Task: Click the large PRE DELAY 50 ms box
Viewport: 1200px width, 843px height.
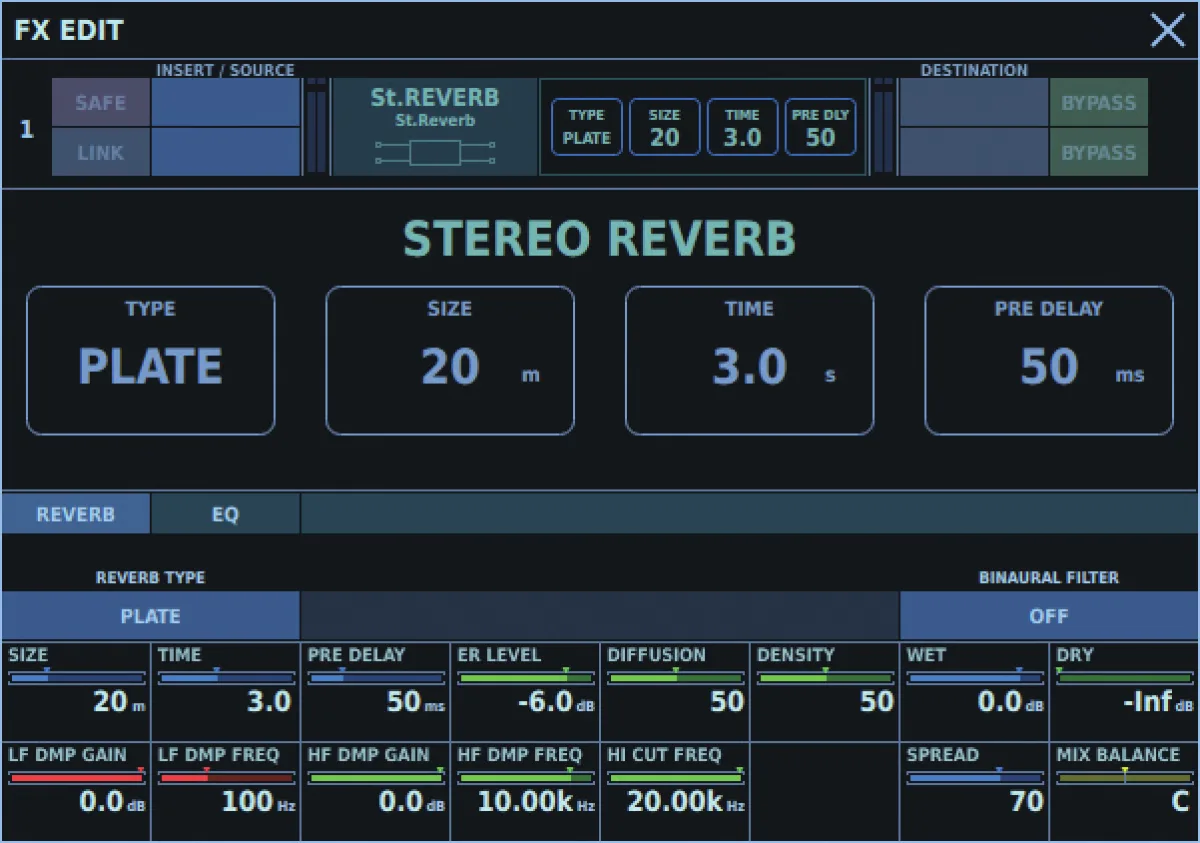Action: (1049, 361)
